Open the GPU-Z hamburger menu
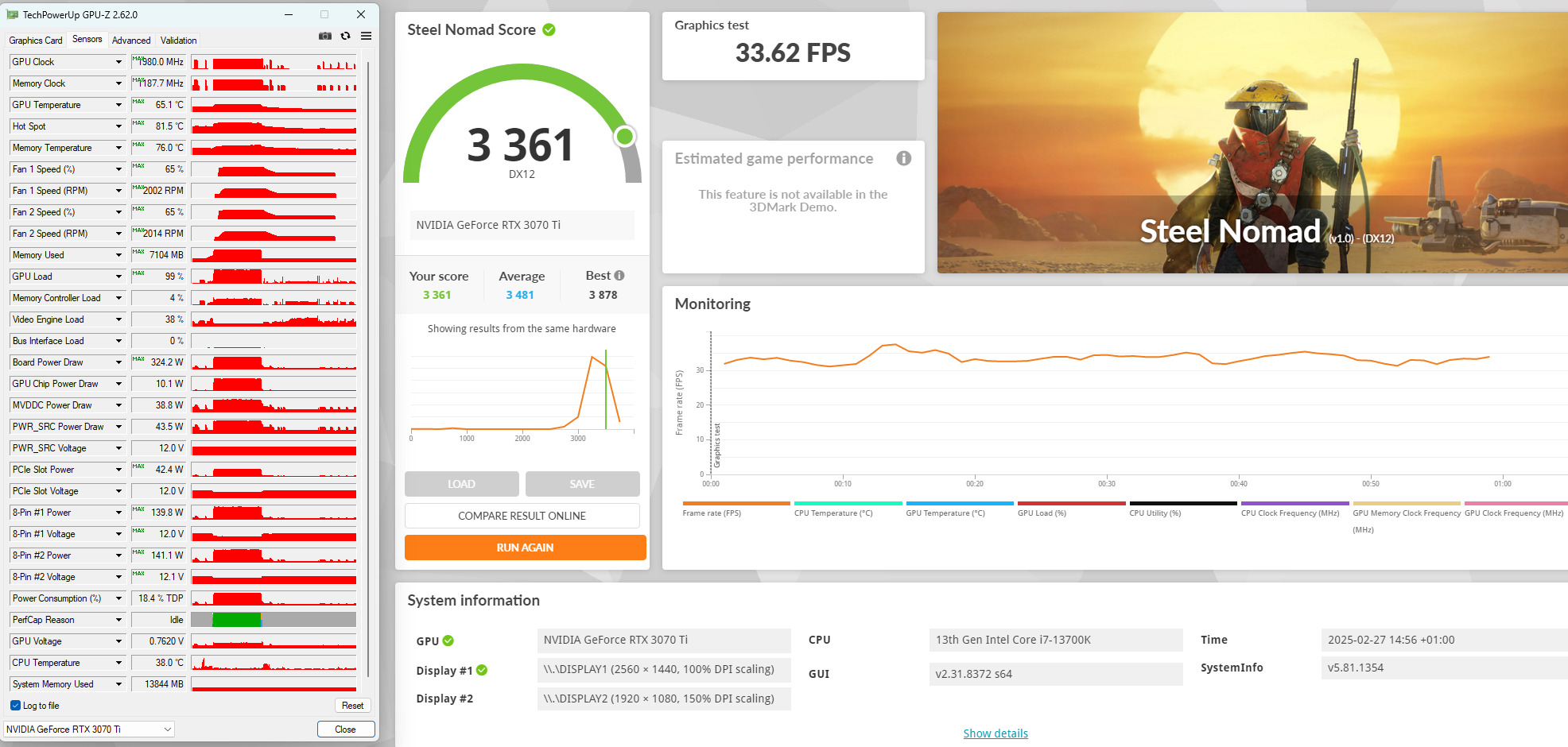This screenshot has width=1568, height=747. pyautogui.click(x=366, y=36)
